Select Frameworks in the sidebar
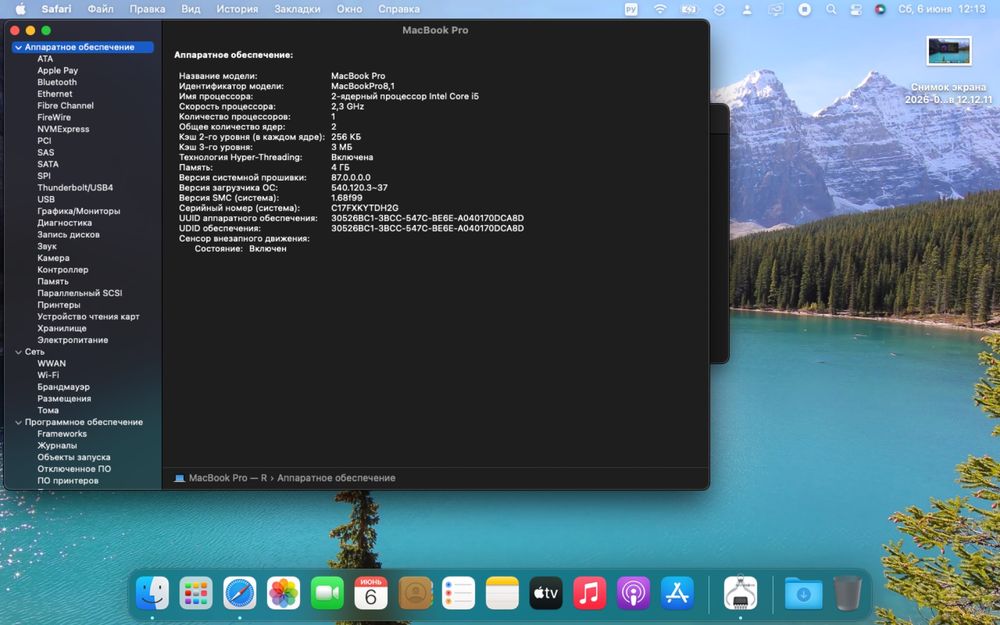The image size is (1000, 625). tap(62, 434)
